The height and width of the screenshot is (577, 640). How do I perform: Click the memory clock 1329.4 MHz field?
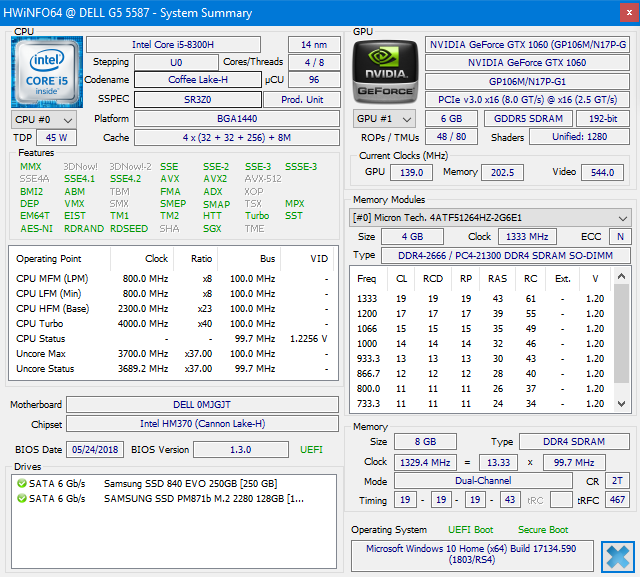[425, 462]
